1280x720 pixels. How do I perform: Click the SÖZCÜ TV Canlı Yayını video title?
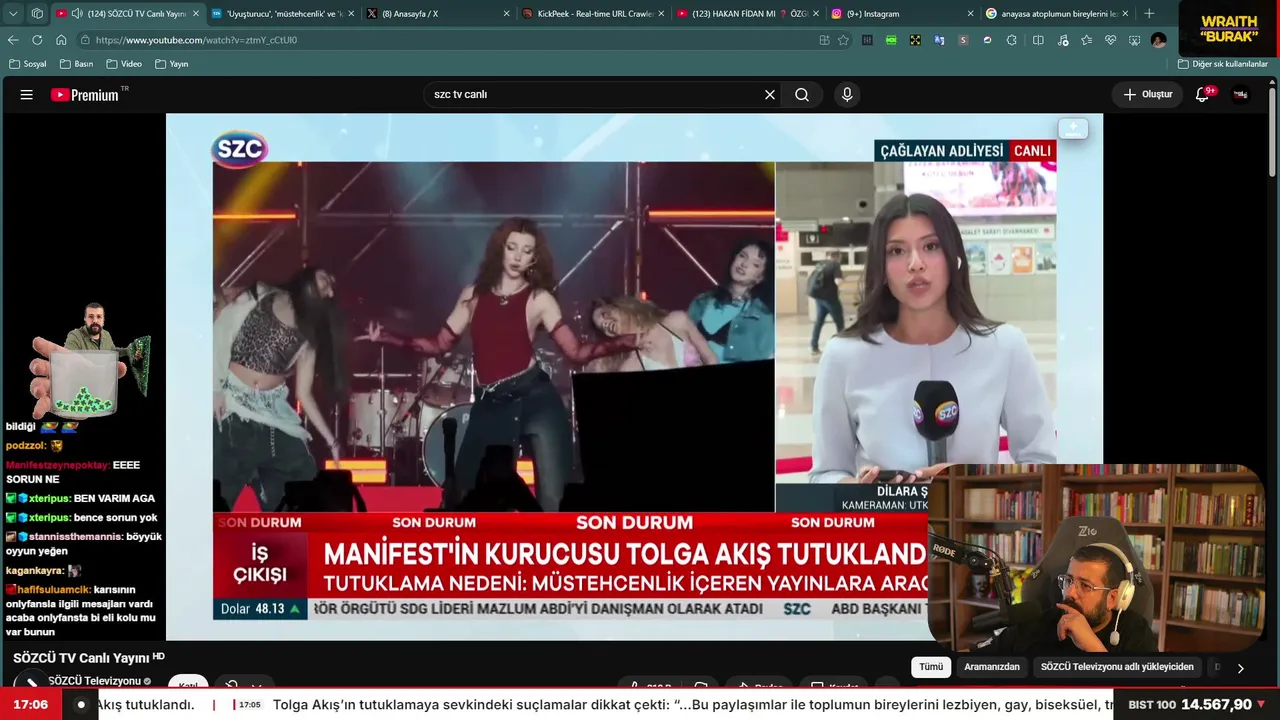(x=81, y=658)
